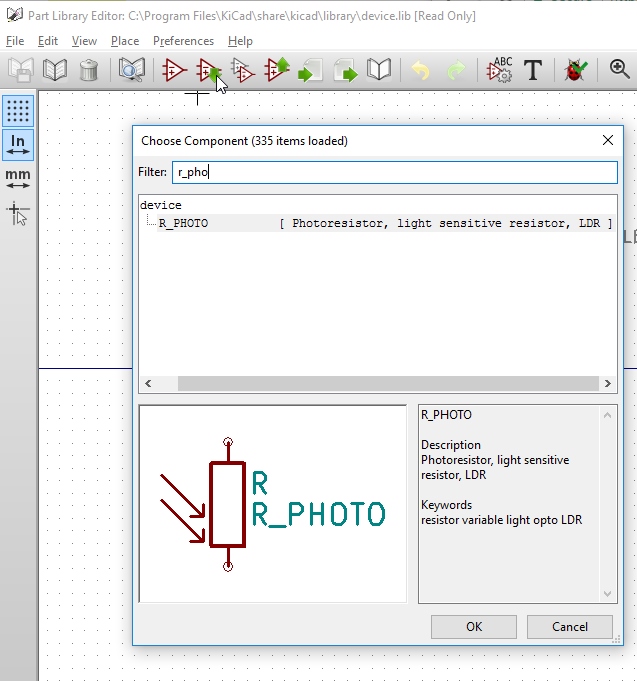Click OK in Choose Component dialog
The width and height of the screenshot is (637, 681).
pyautogui.click(x=474, y=627)
